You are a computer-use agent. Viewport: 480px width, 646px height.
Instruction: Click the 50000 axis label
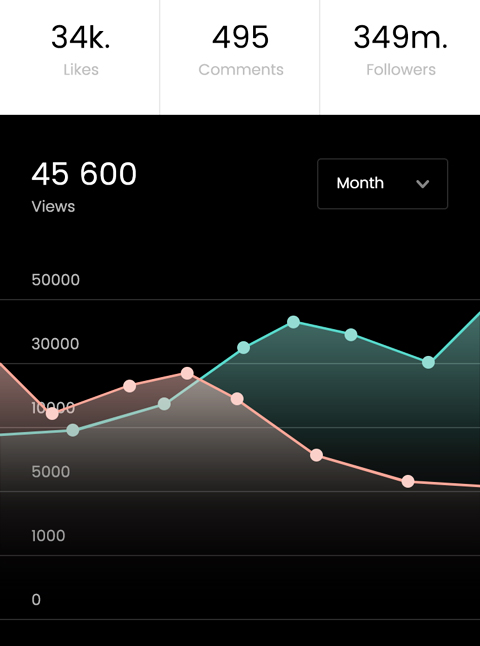56,280
